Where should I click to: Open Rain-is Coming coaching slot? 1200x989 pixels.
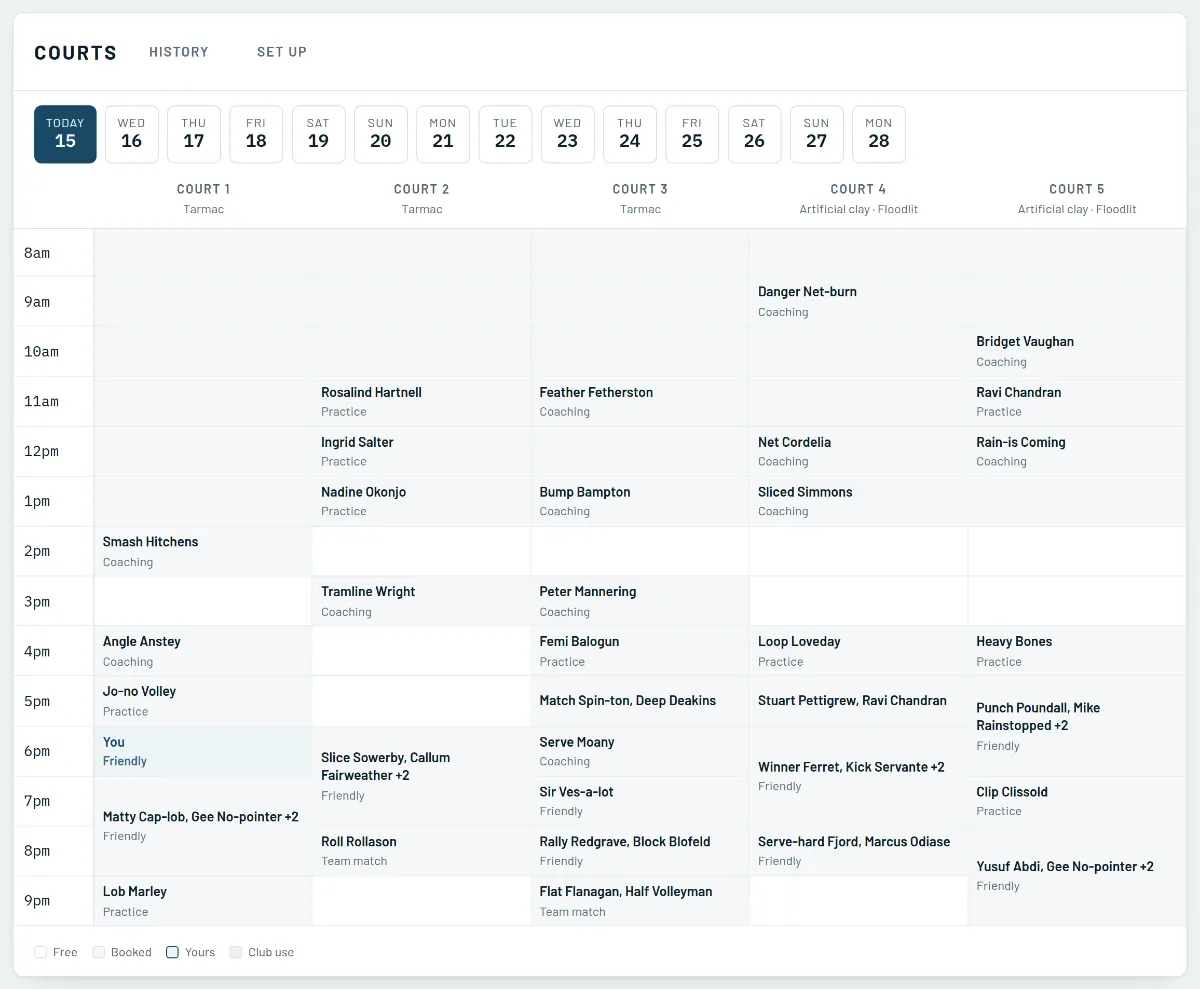pyautogui.click(x=1077, y=451)
